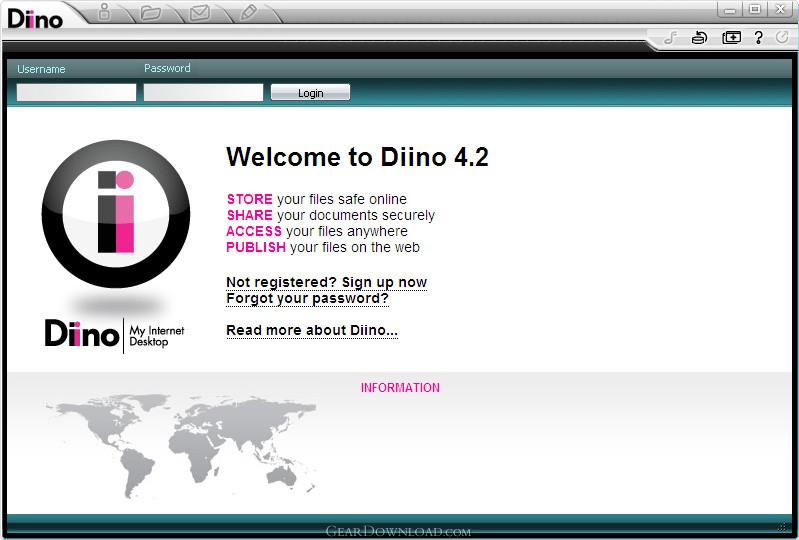Open the envelope messages tab
Image resolution: width=799 pixels, height=540 pixels.
coord(200,13)
